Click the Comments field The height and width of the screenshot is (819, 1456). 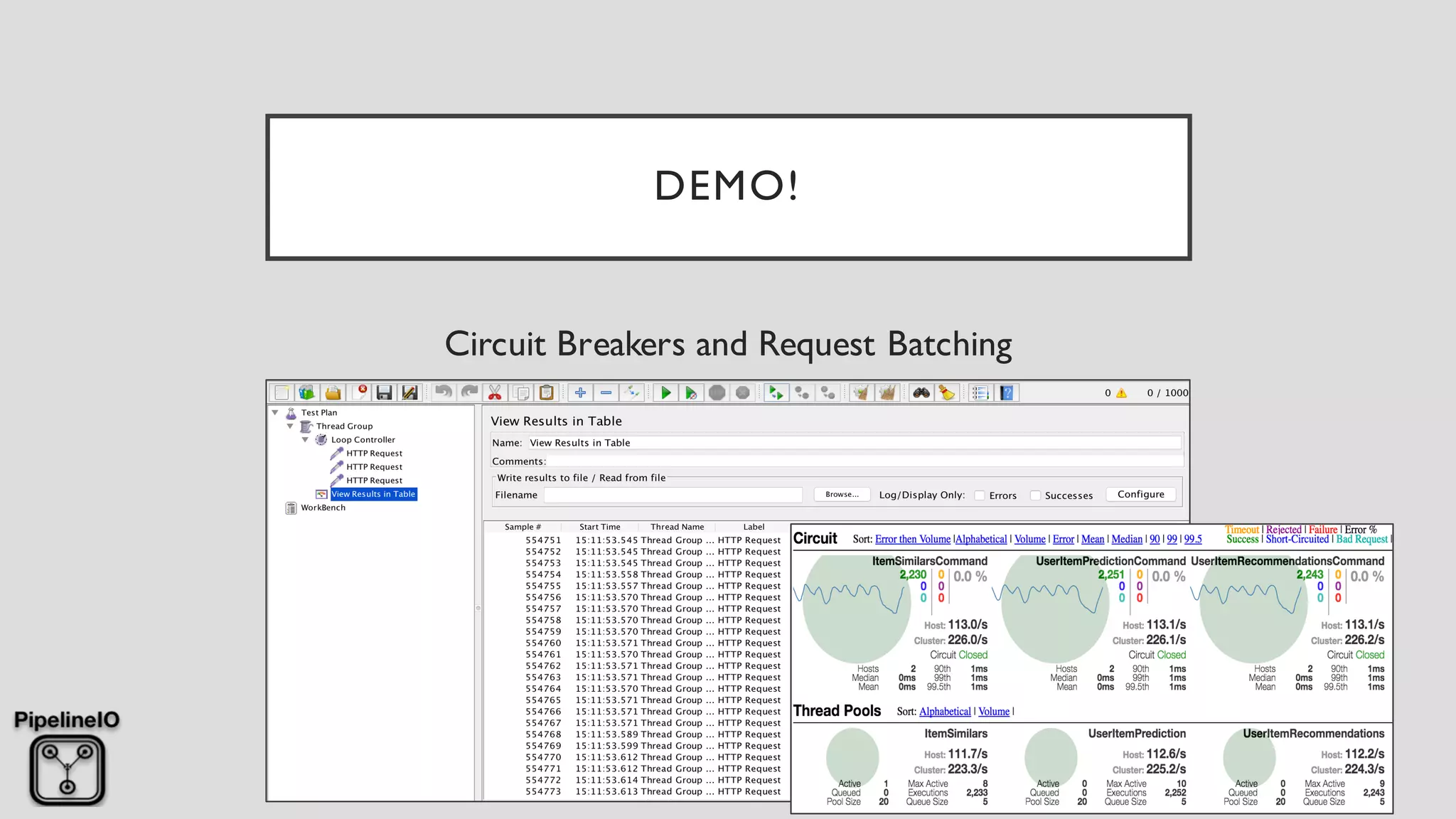(864, 461)
